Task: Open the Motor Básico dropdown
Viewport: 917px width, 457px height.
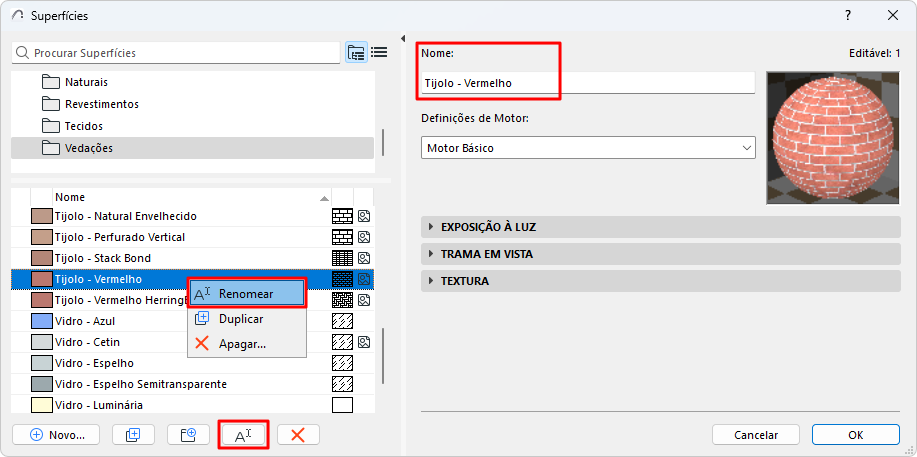Action: (x=588, y=148)
